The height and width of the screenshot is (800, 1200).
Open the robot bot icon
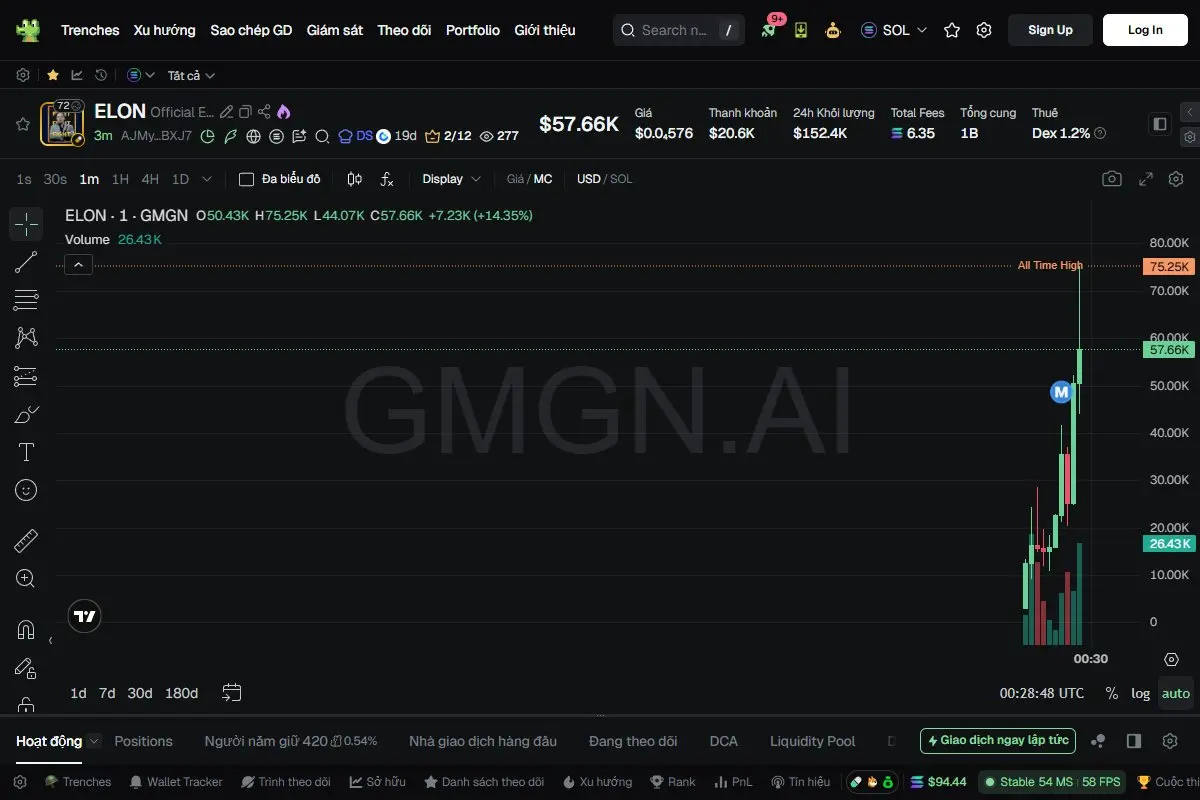point(833,30)
